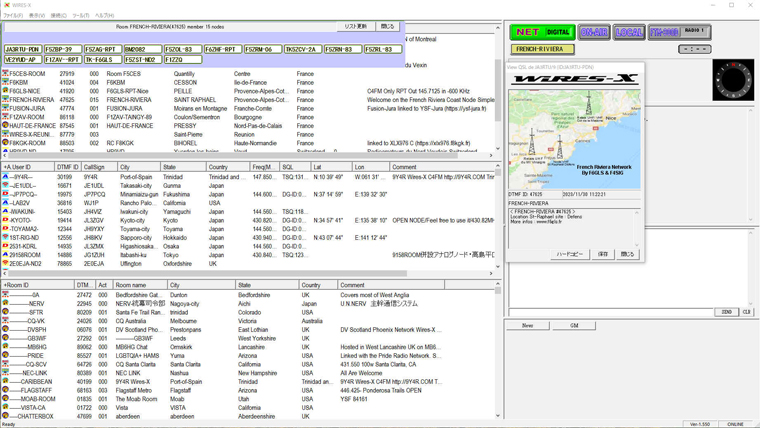
Task: Click the chat message input field
Action: (x=611, y=312)
